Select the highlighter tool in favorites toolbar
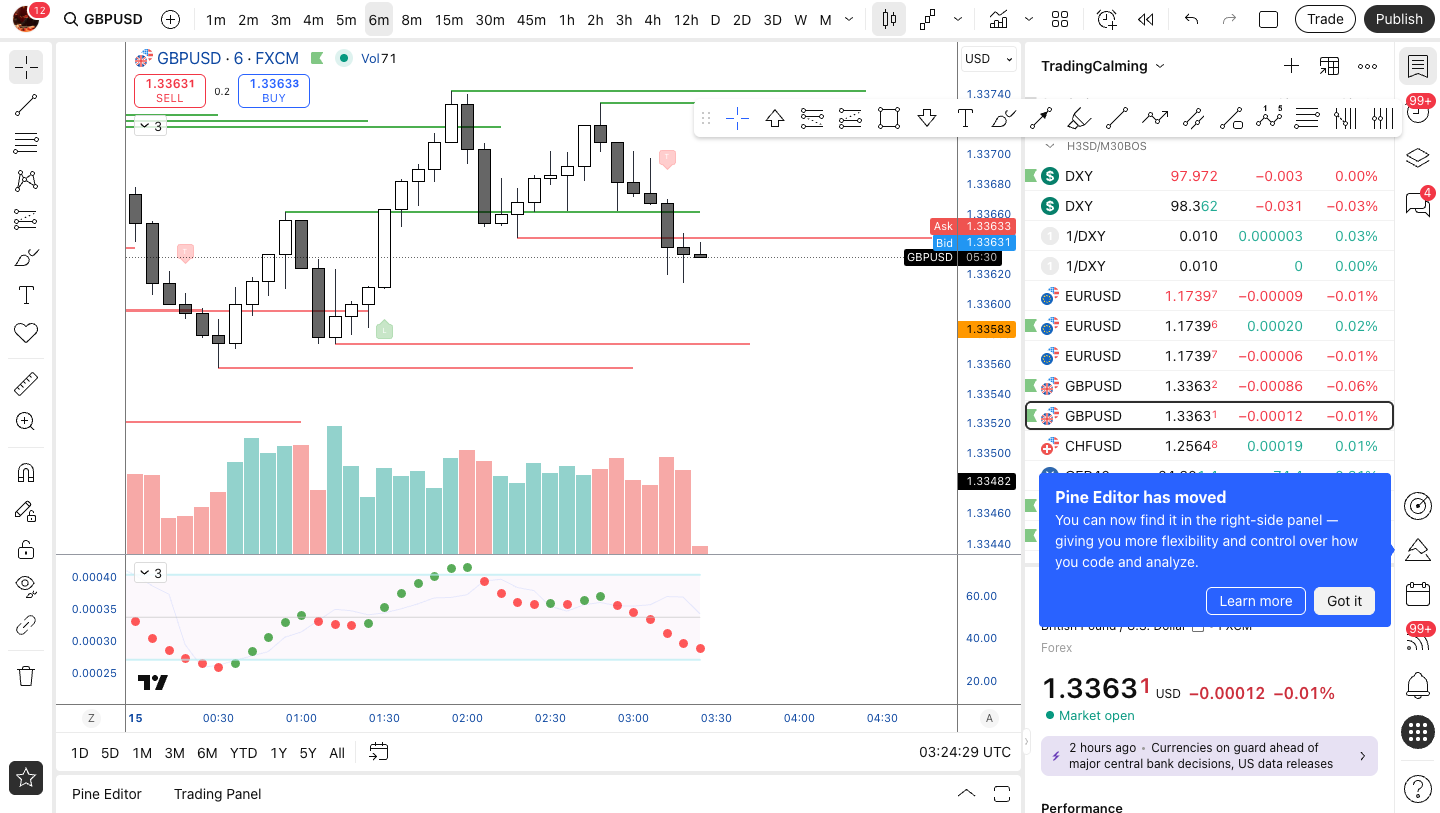1440x813 pixels. pos(1078,119)
